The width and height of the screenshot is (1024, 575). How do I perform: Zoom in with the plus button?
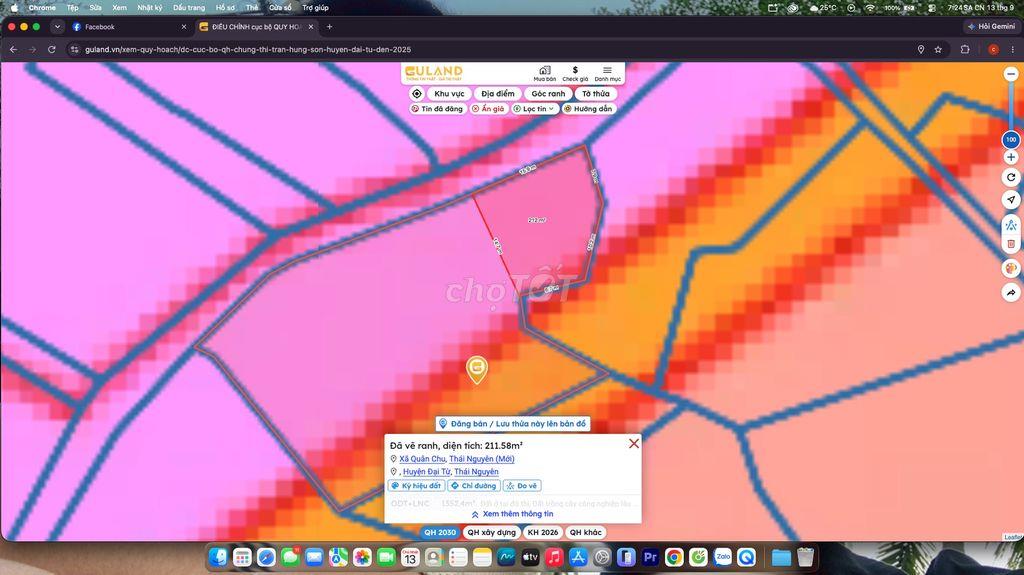coord(1011,157)
